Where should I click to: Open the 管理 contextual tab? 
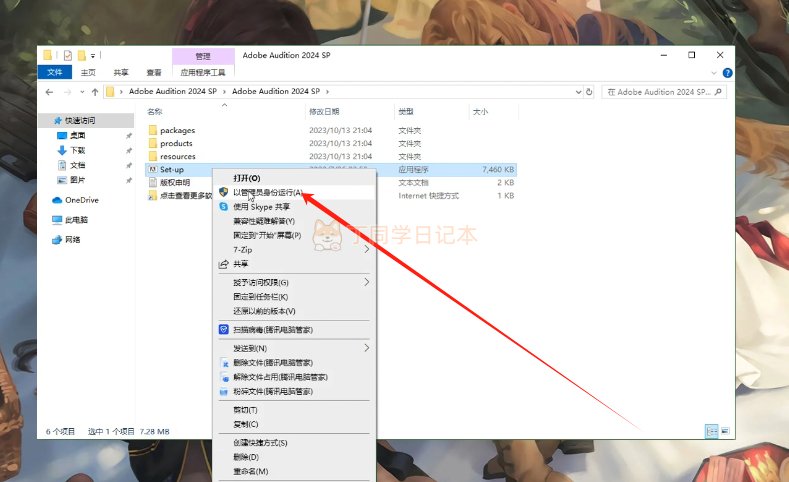coord(203,56)
